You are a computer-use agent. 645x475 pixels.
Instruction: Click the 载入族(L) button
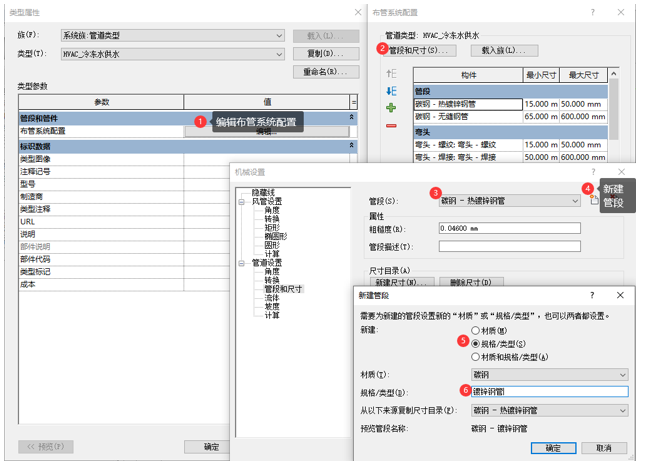point(504,50)
